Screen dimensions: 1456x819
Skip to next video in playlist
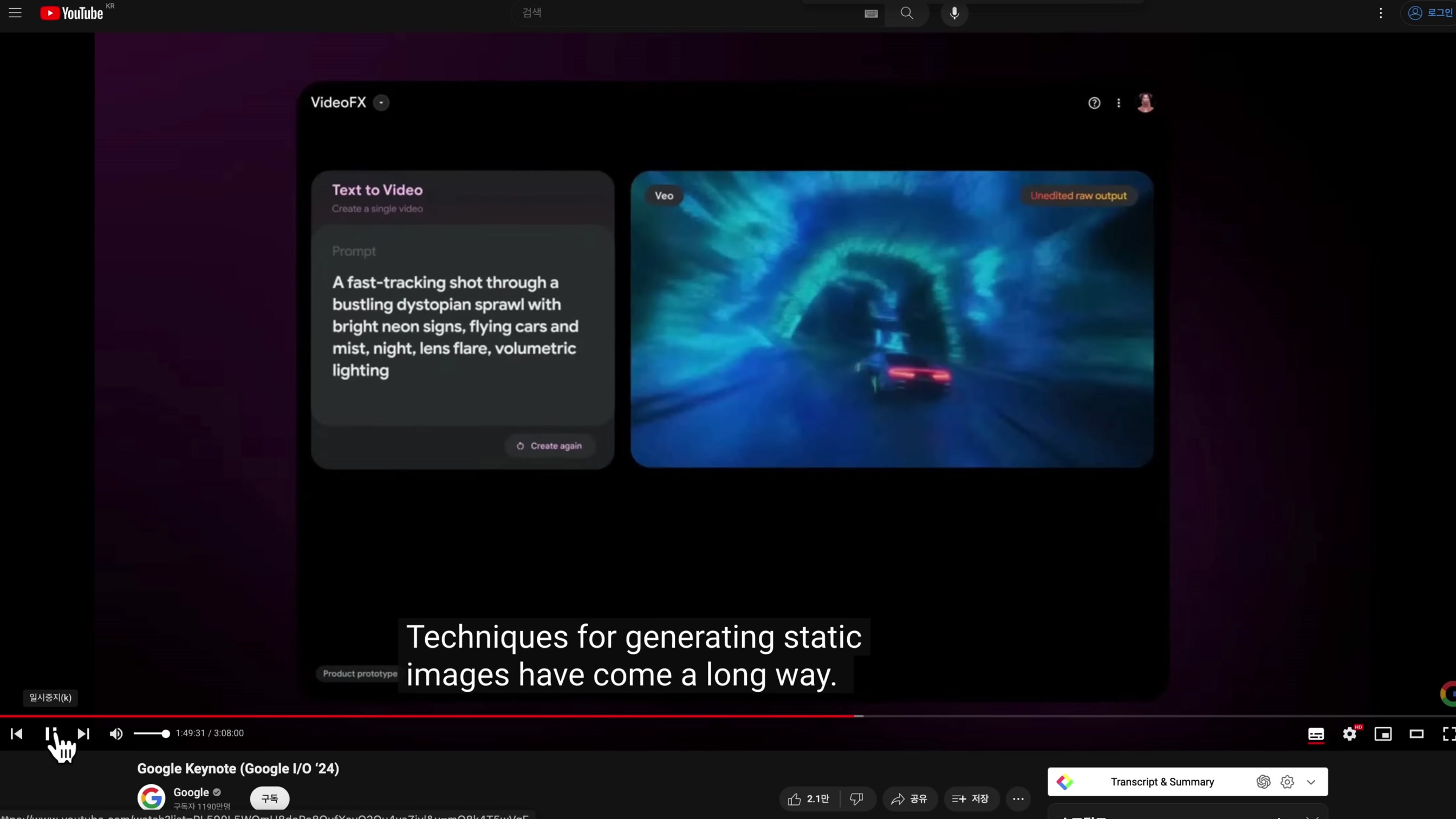point(83,733)
